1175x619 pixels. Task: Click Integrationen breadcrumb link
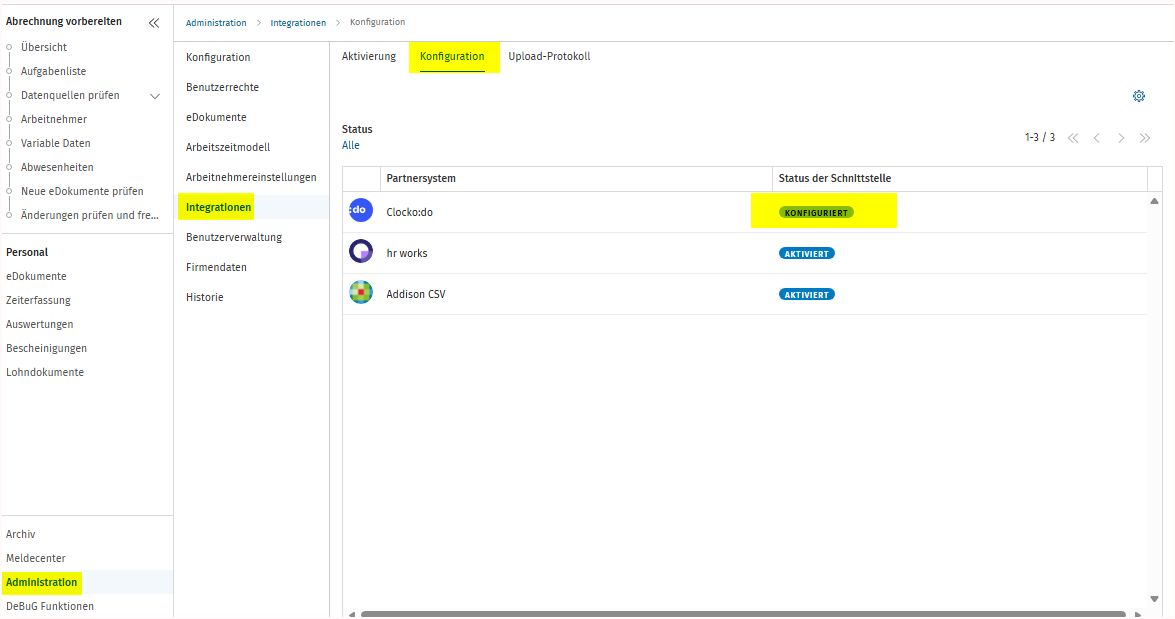(298, 22)
